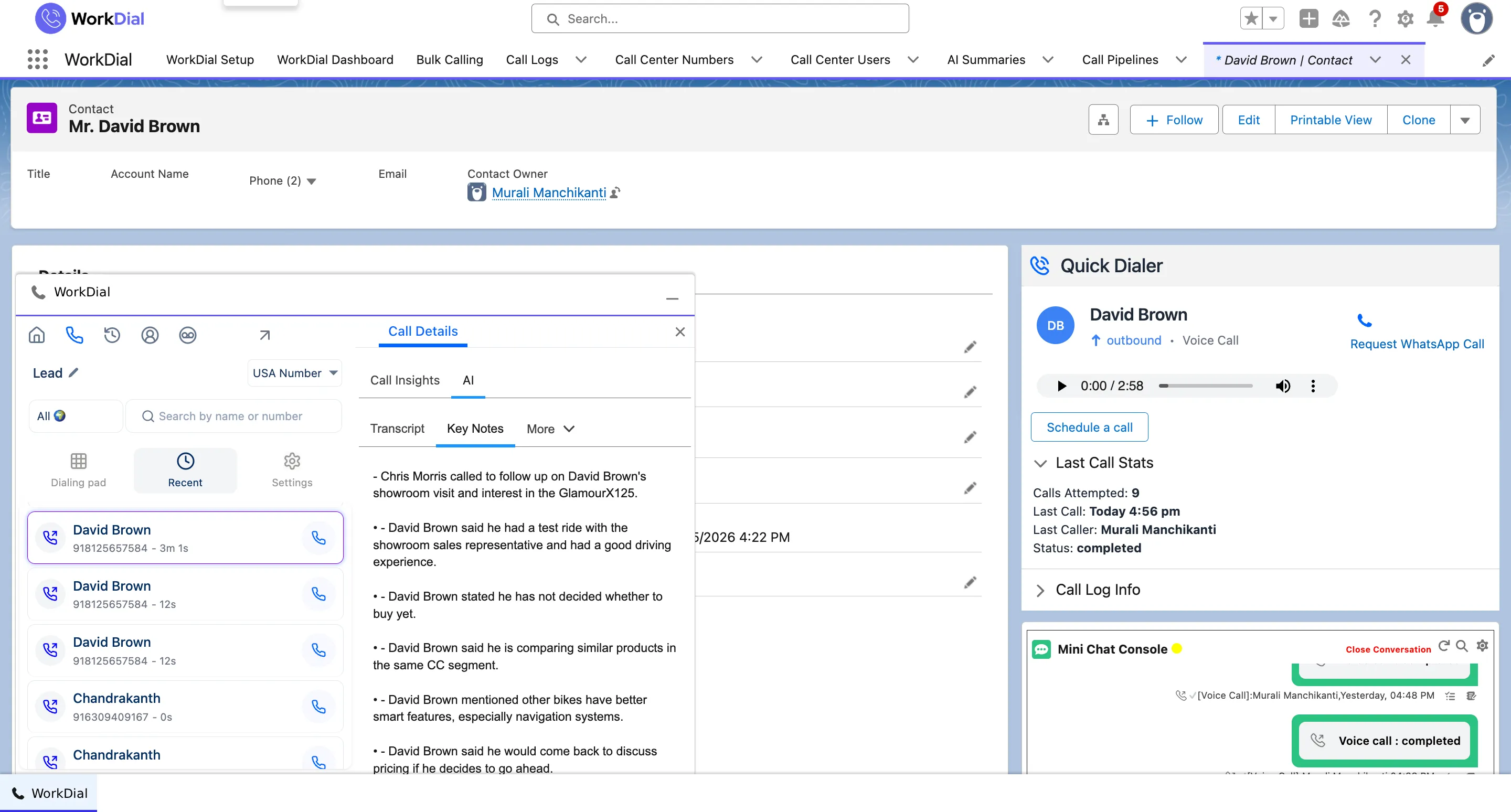1511x812 pixels.
Task: Call David Brown from the 3m 1s entry
Action: (x=318, y=538)
